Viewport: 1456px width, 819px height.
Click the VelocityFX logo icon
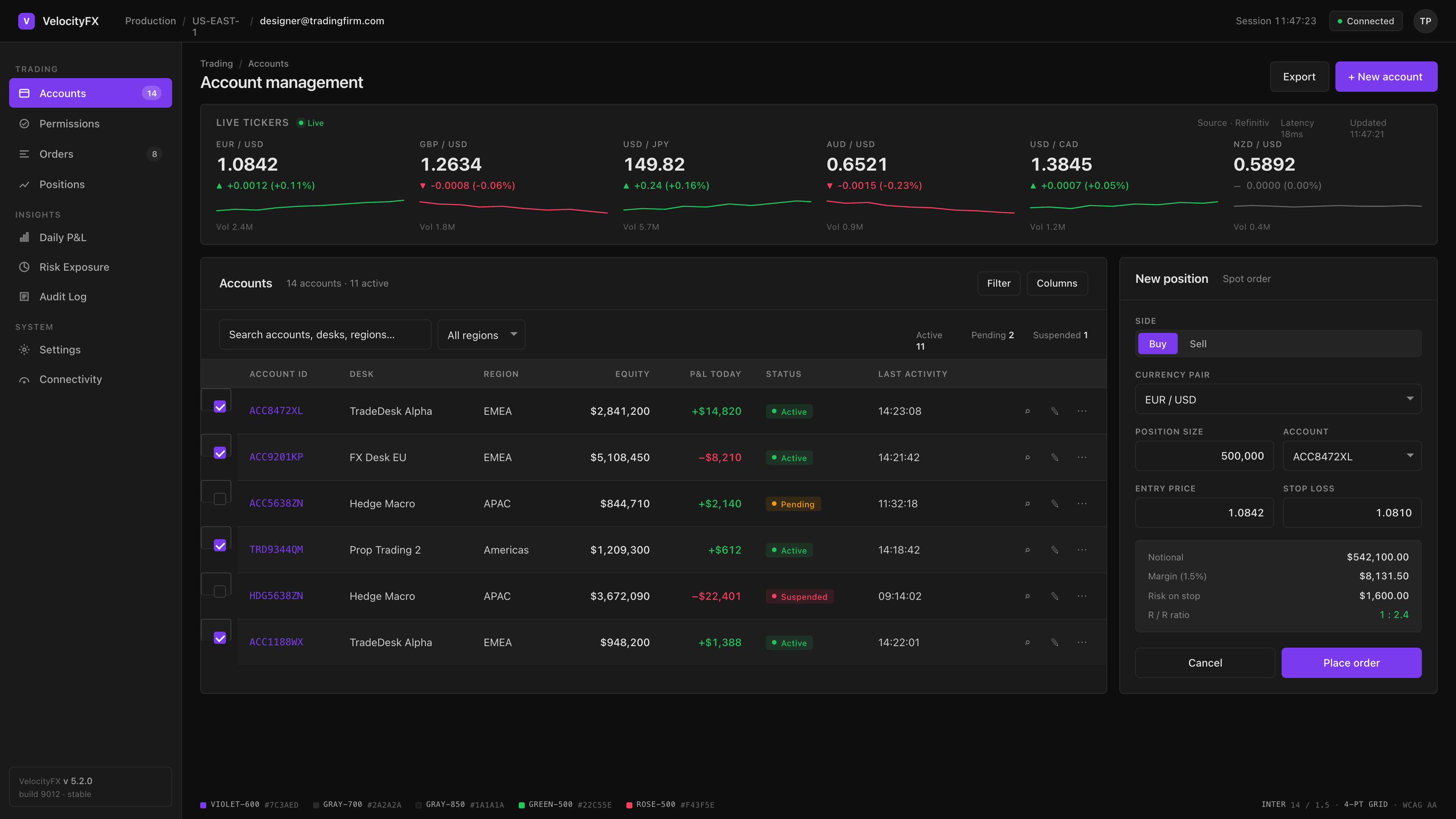coord(26,21)
